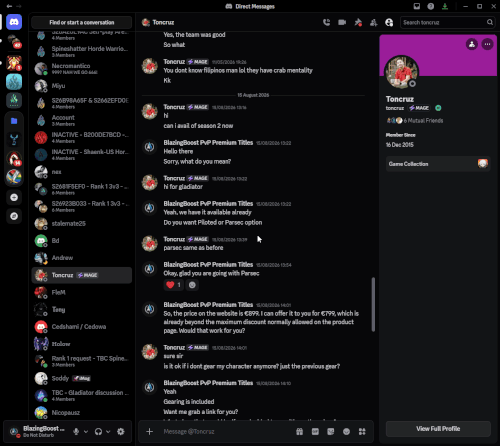Open the Cedshami / Cedowa conversation
500x446 pixels.
[82, 327]
